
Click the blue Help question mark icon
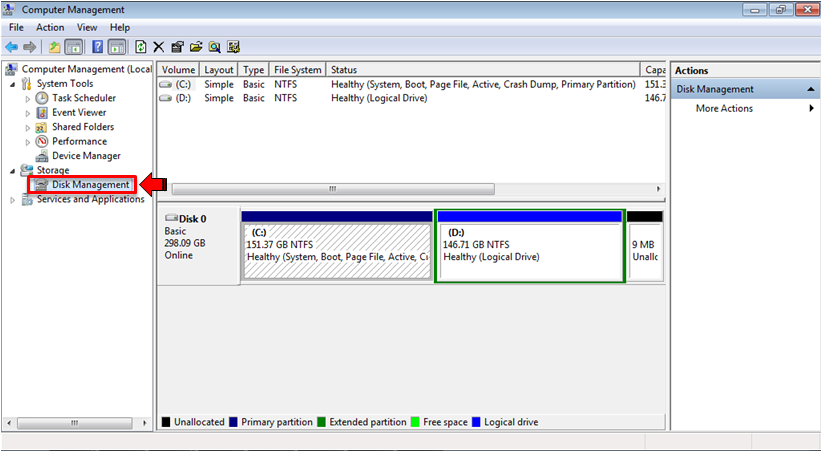pyautogui.click(x=97, y=47)
